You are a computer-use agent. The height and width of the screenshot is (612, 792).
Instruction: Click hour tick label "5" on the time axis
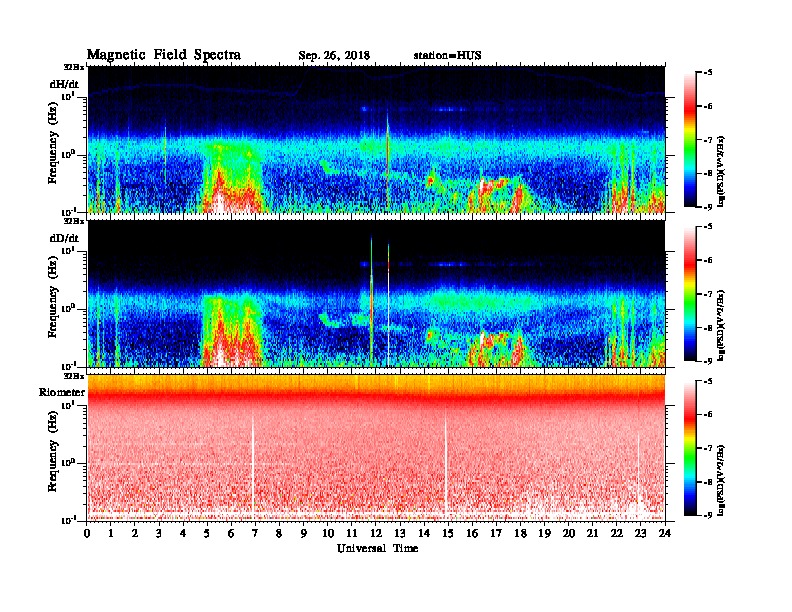tap(207, 533)
